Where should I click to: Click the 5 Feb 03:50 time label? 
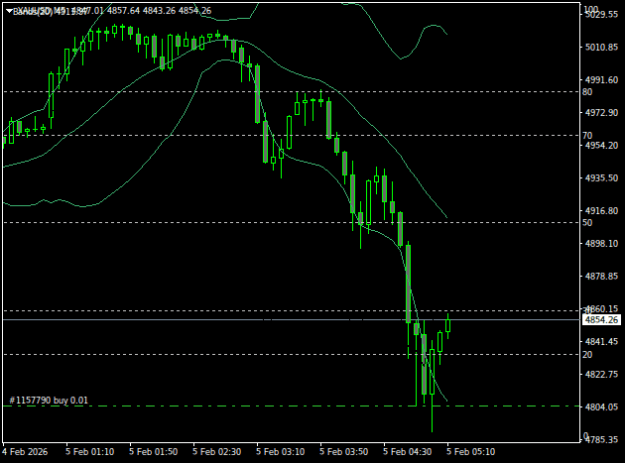(344, 452)
